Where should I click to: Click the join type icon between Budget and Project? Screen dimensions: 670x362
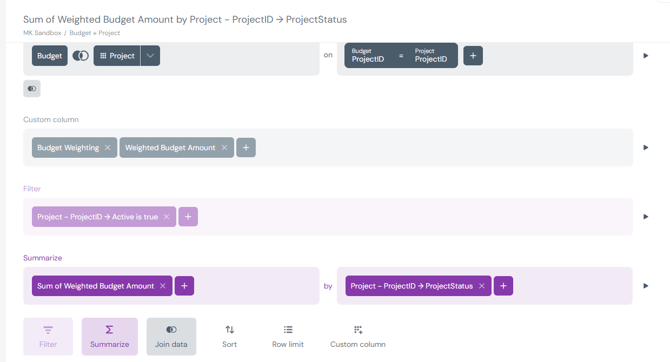80,56
